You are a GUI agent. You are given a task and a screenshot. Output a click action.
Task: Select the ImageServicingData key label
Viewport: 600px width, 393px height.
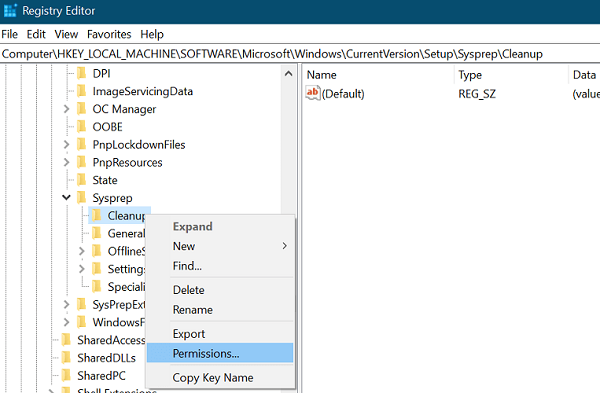pyautogui.click(x=143, y=91)
